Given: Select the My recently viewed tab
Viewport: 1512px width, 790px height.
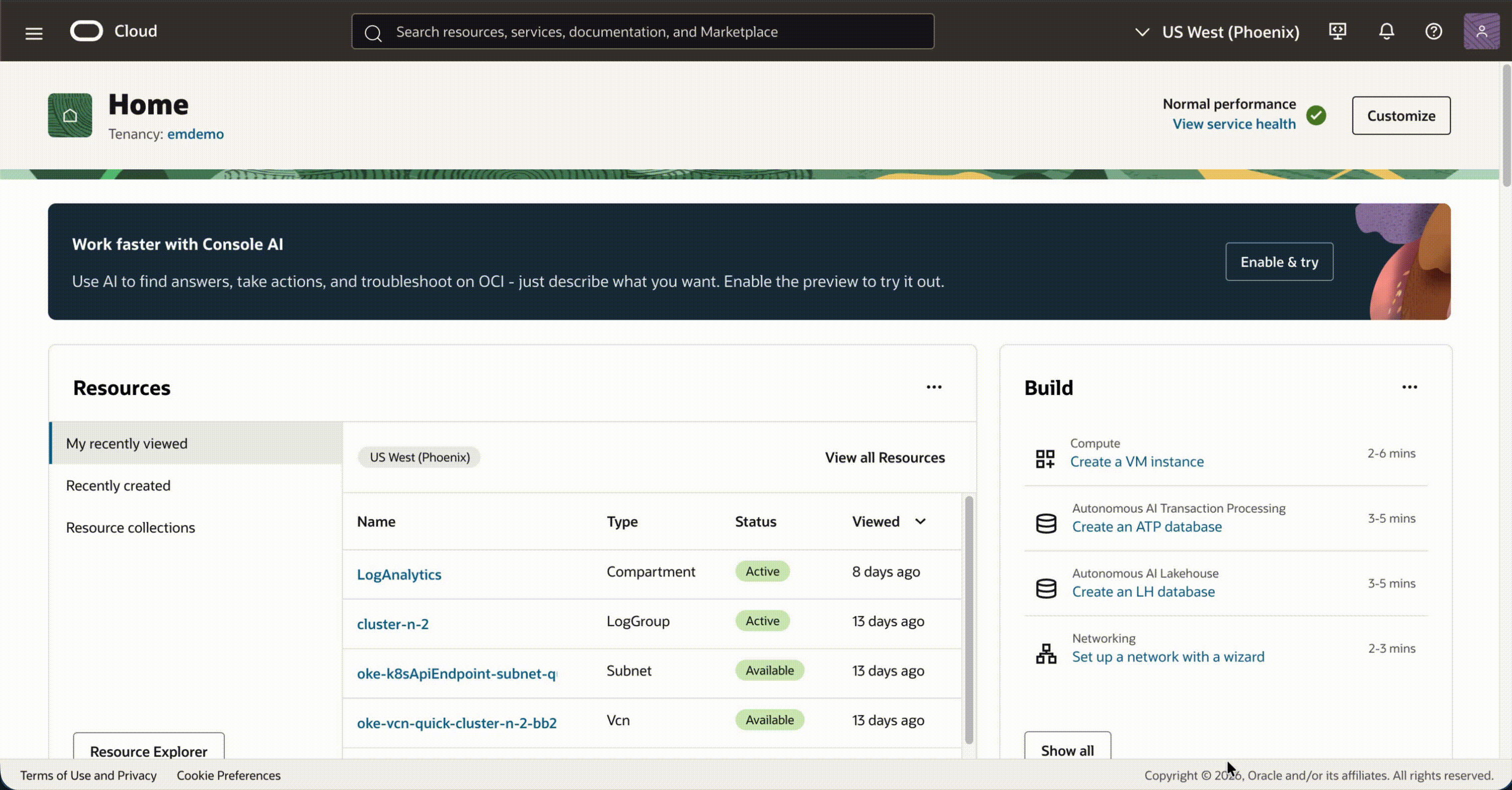Looking at the screenshot, I should click(x=196, y=443).
